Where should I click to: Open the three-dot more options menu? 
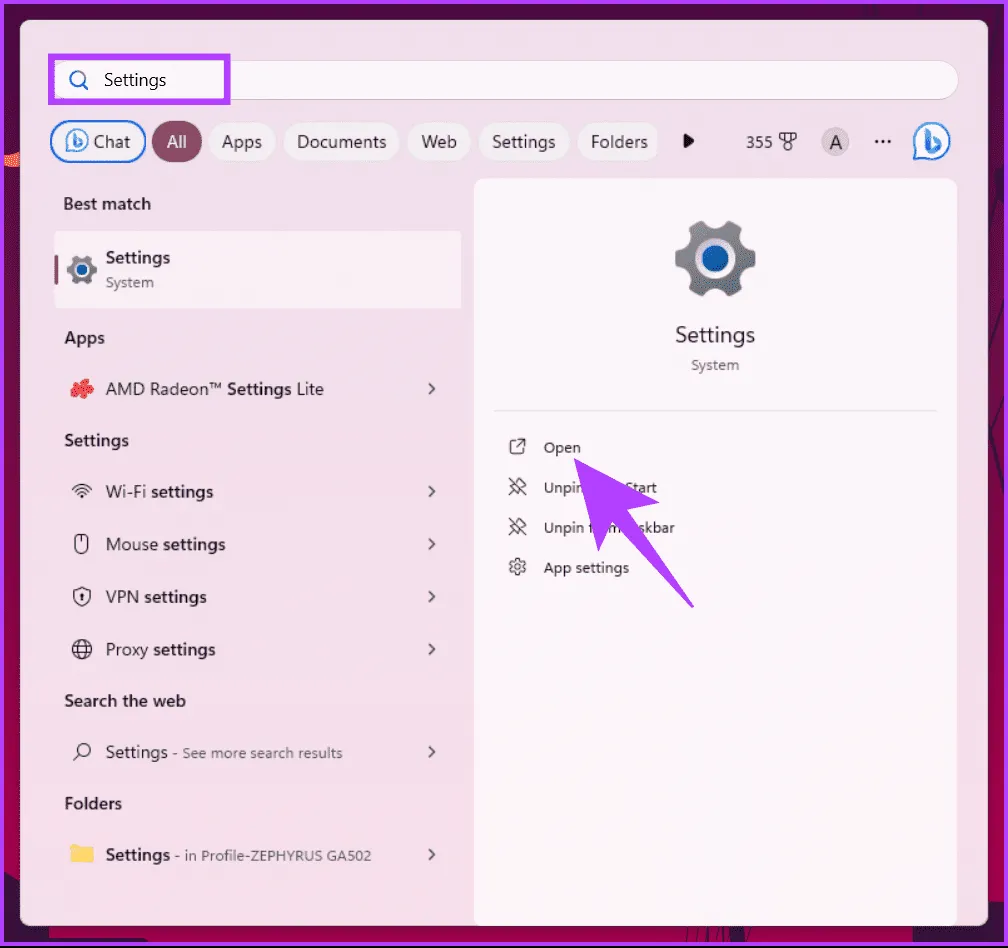coord(882,142)
